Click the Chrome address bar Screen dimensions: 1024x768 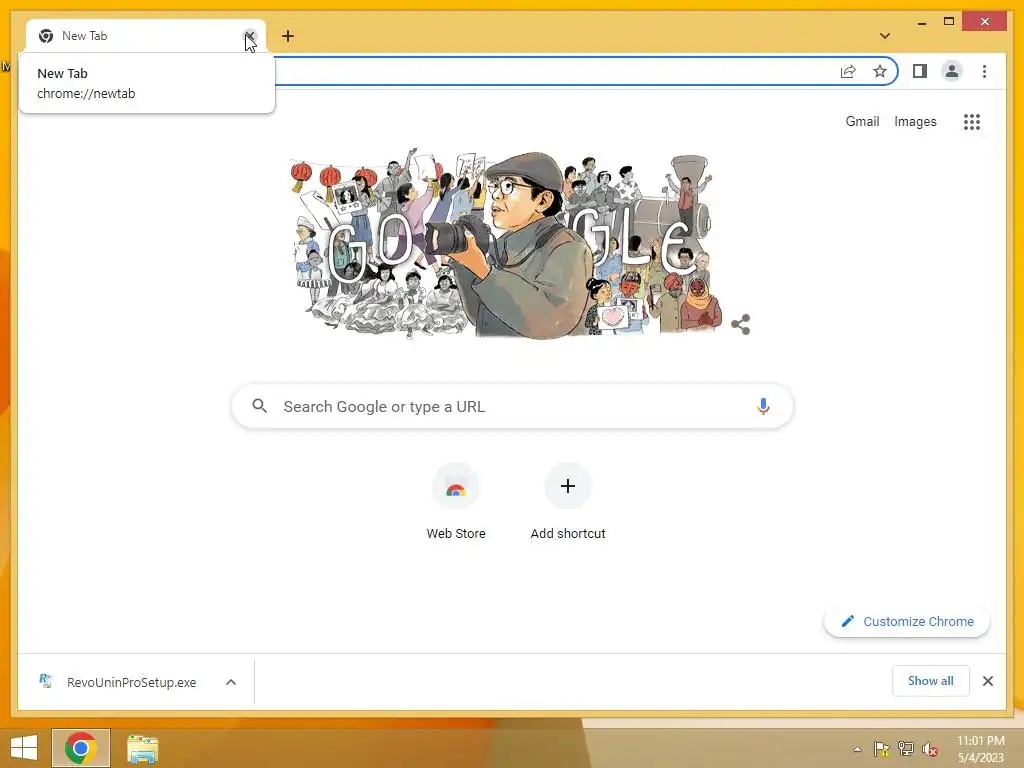(555, 71)
